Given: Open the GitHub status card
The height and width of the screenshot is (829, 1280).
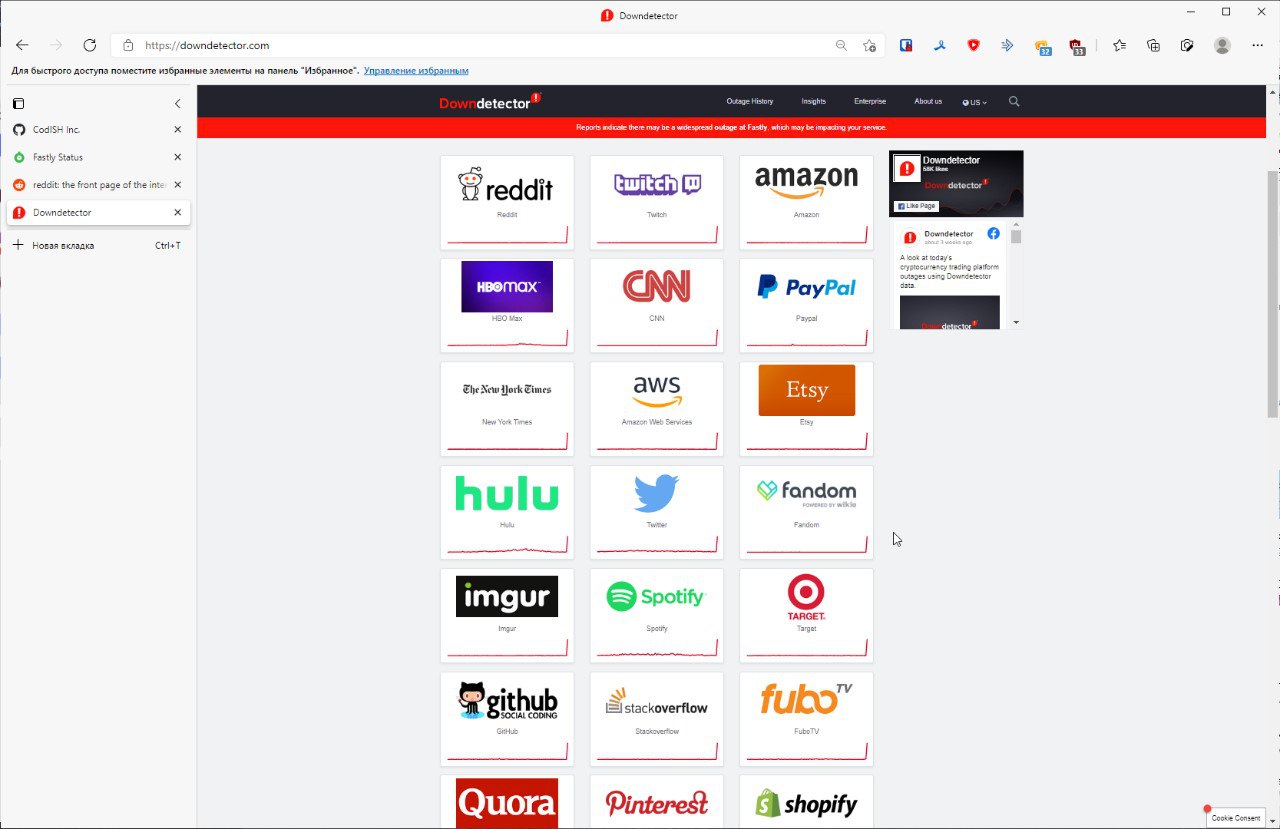Looking at the screenshot, I should [507, 719].
